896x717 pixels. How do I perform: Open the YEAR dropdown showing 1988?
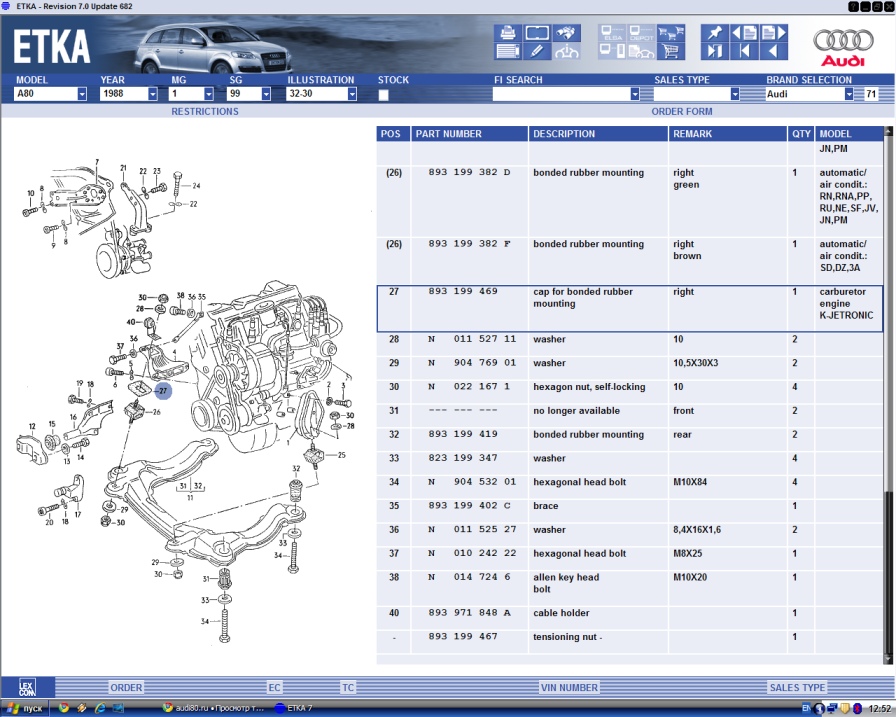click(153, 94)
